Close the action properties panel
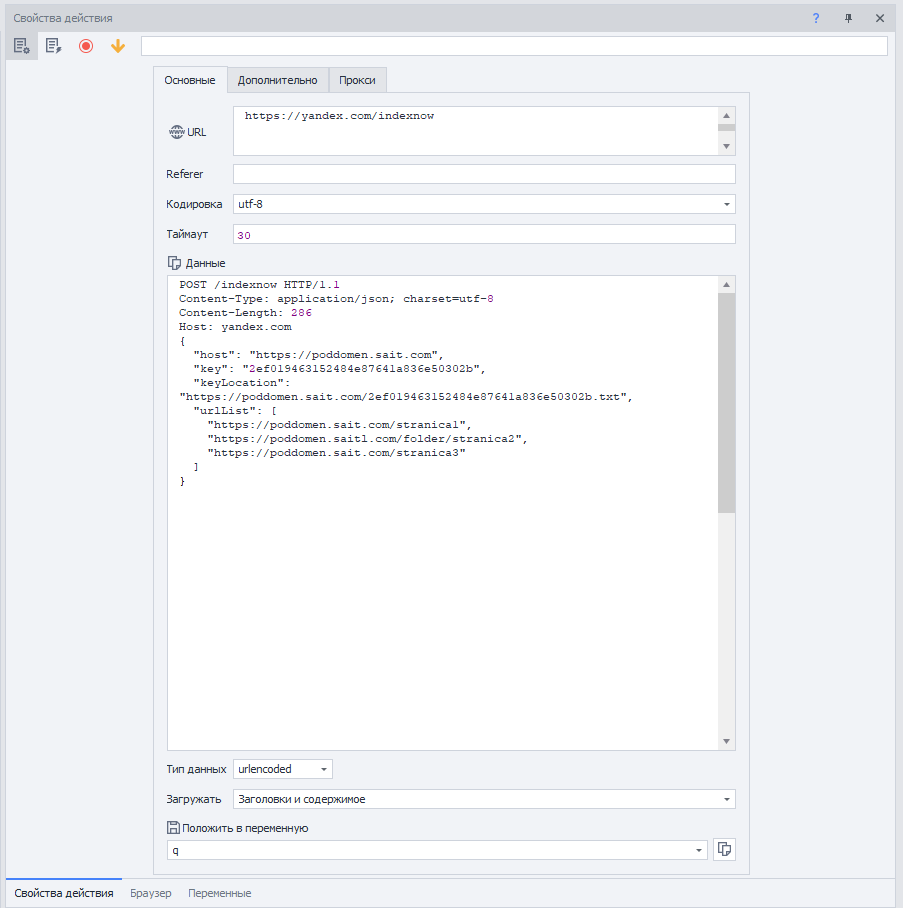The height and width of the screenshot is (908, 903). pos(880,18)
